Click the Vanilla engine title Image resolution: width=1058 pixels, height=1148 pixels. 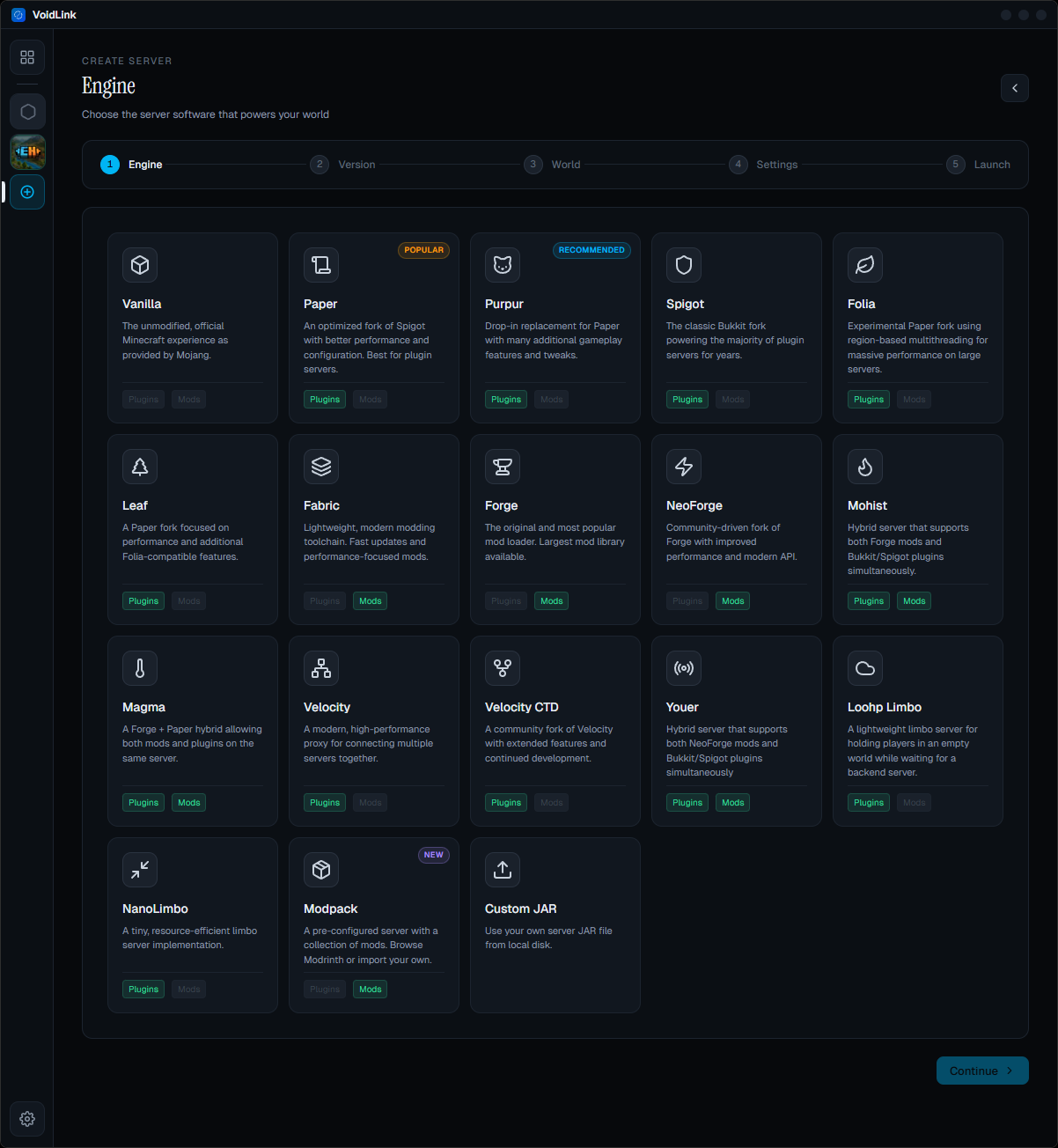tap(142, 304)
